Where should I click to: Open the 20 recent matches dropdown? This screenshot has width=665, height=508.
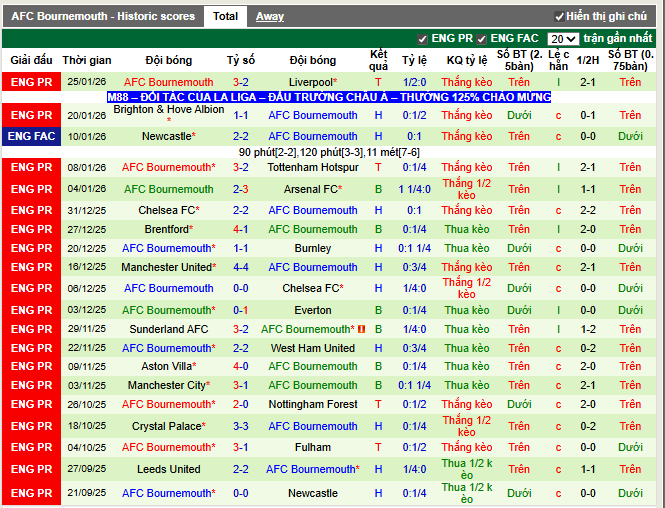pyautogui.click(x=563, y=39)
